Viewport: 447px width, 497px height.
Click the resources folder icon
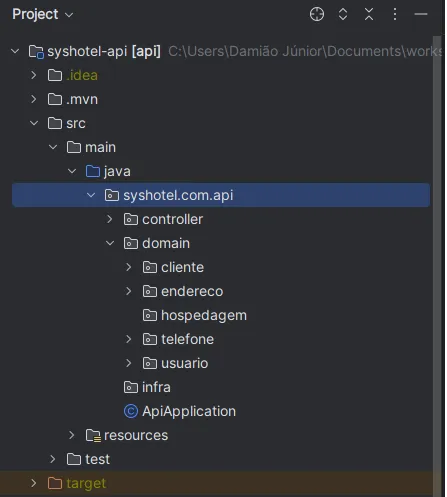(x=93, y=435)
